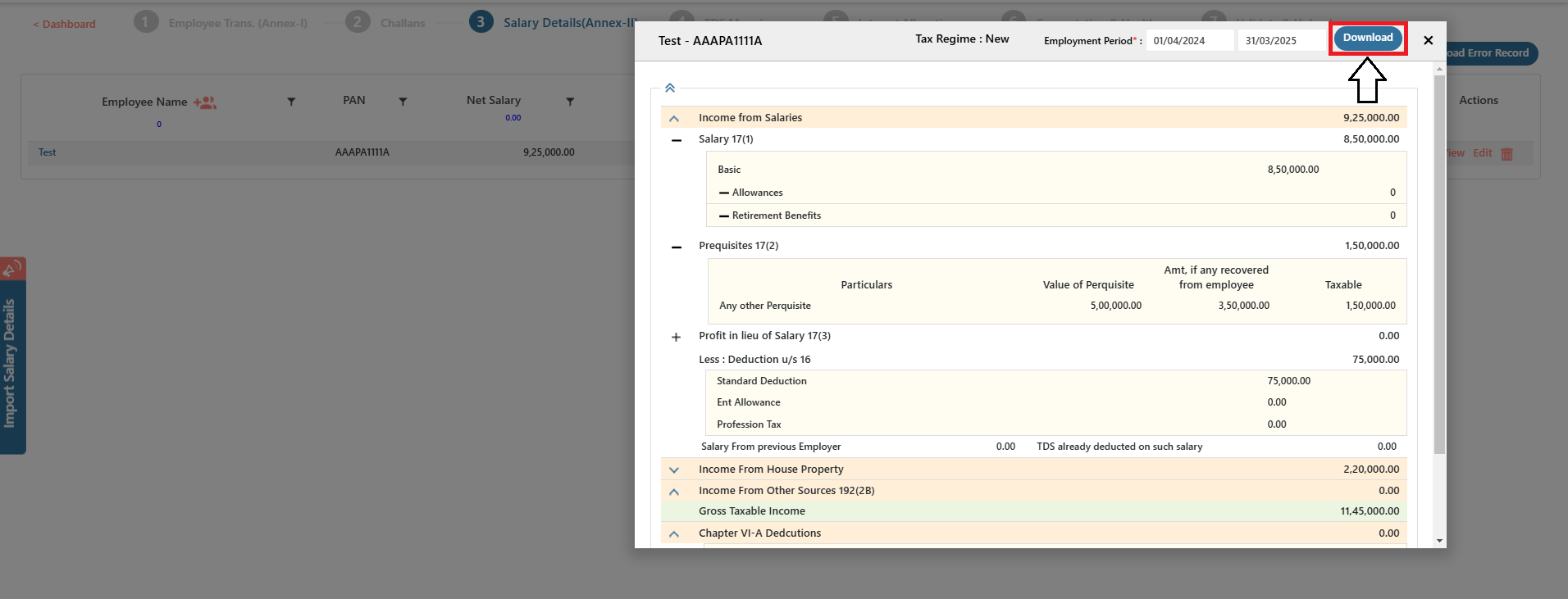
Task: Click Tax Regime : New label
Action: [962, 39]
